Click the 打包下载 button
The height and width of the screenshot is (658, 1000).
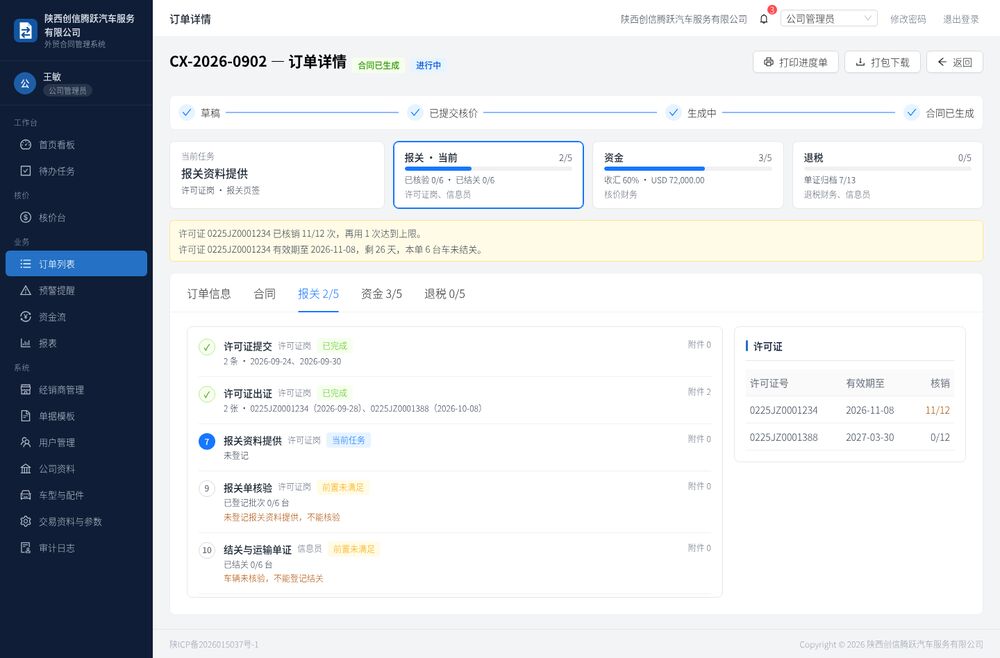tap(882, 62)
